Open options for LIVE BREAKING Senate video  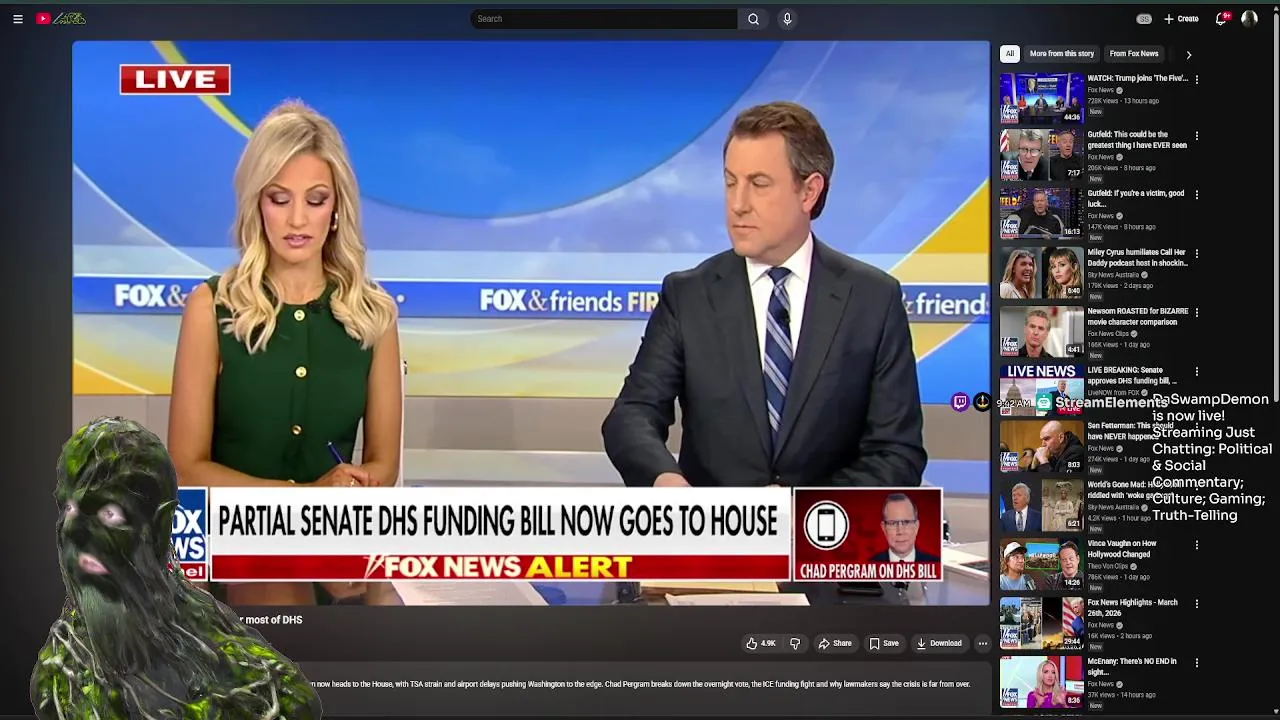point(1196,371)
